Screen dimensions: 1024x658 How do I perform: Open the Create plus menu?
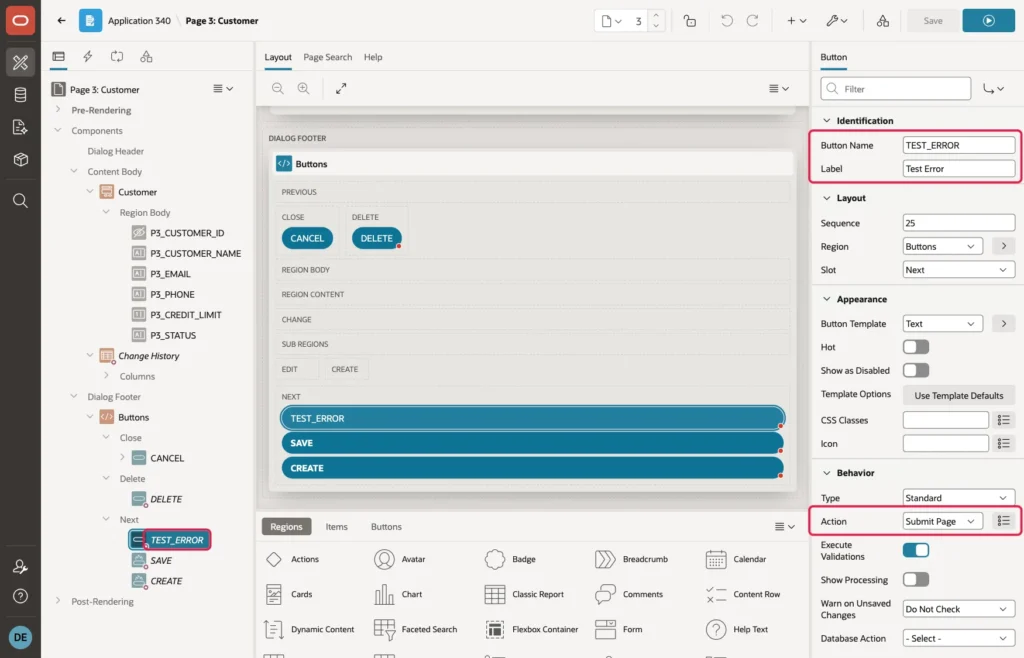(796, 21)
